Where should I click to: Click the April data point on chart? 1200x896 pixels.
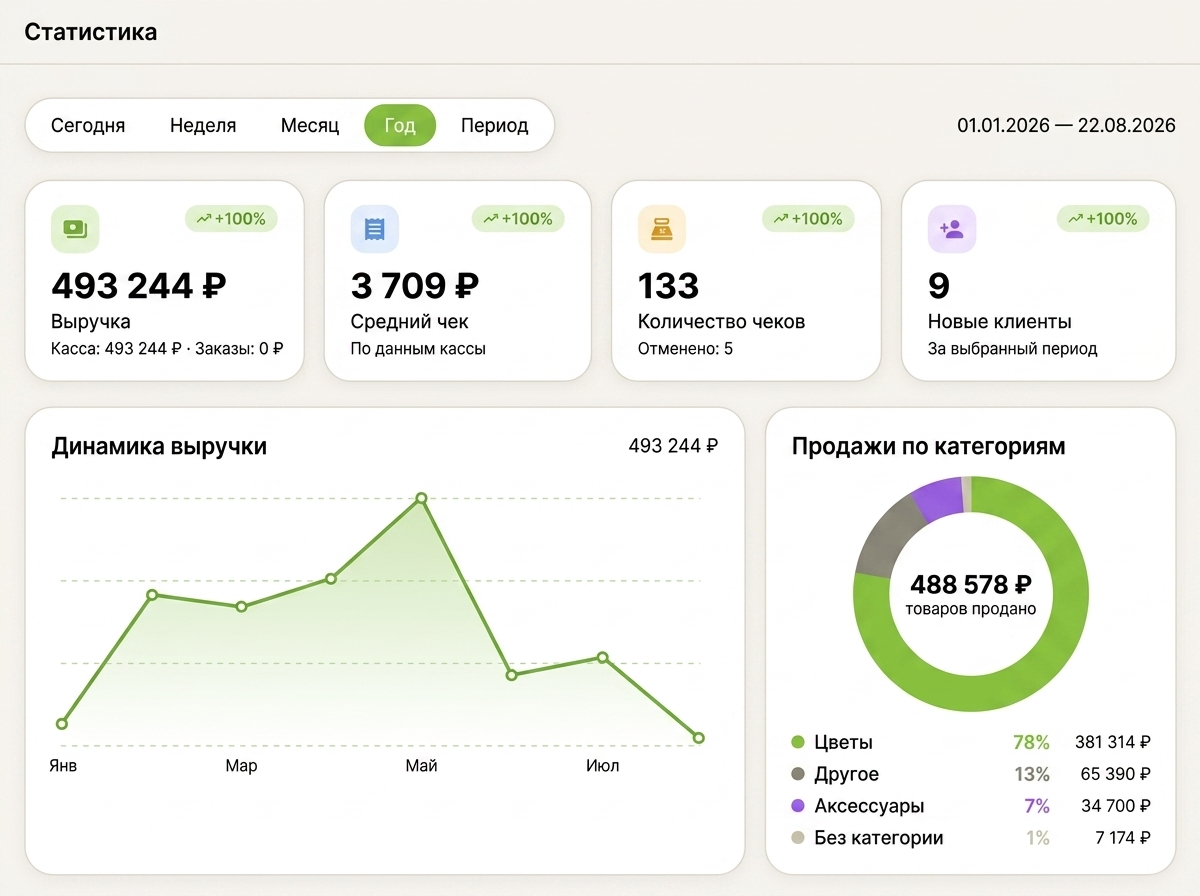(x=331, y=578)
